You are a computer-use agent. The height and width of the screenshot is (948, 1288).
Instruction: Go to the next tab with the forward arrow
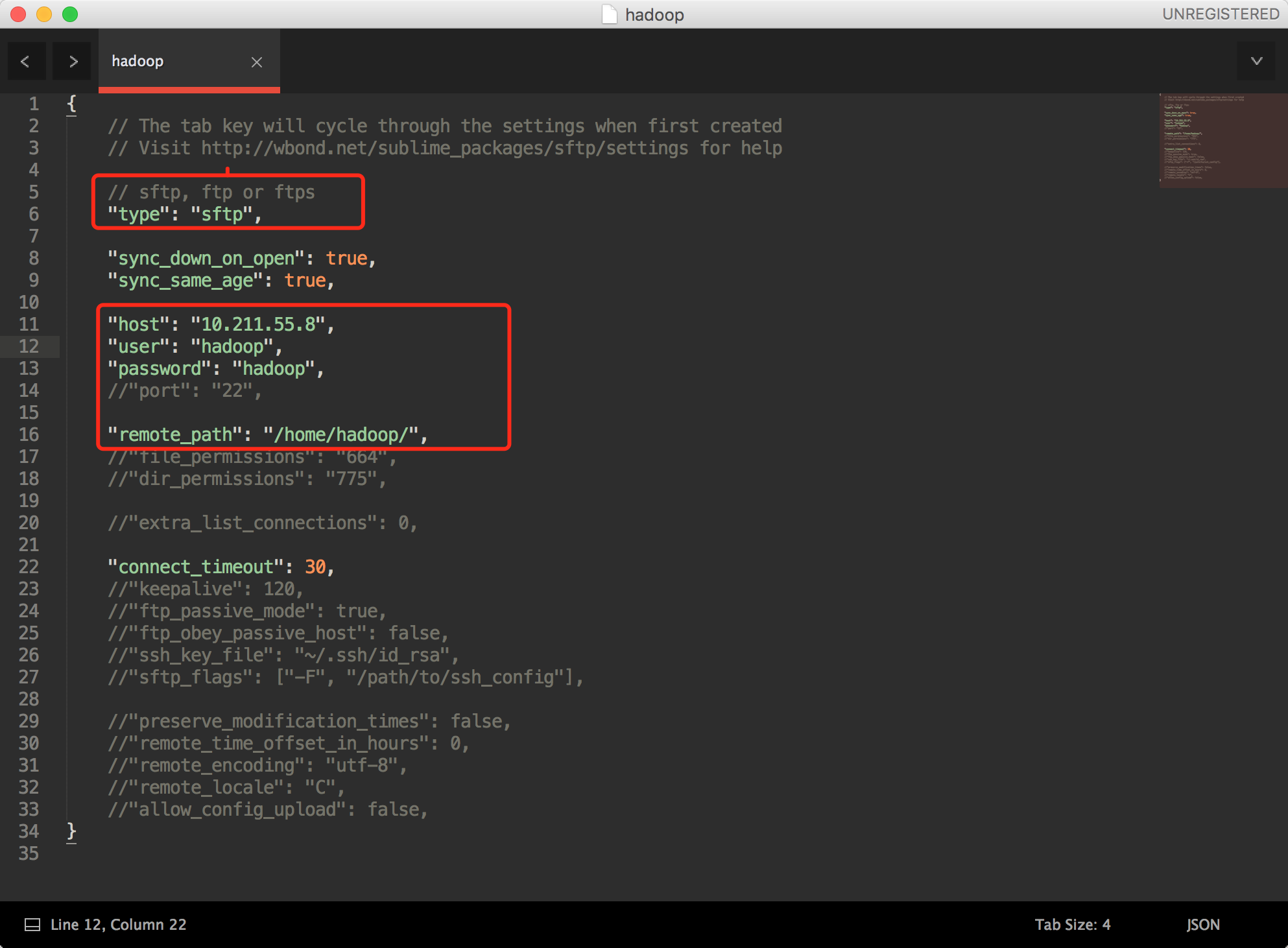pos(73,62)
